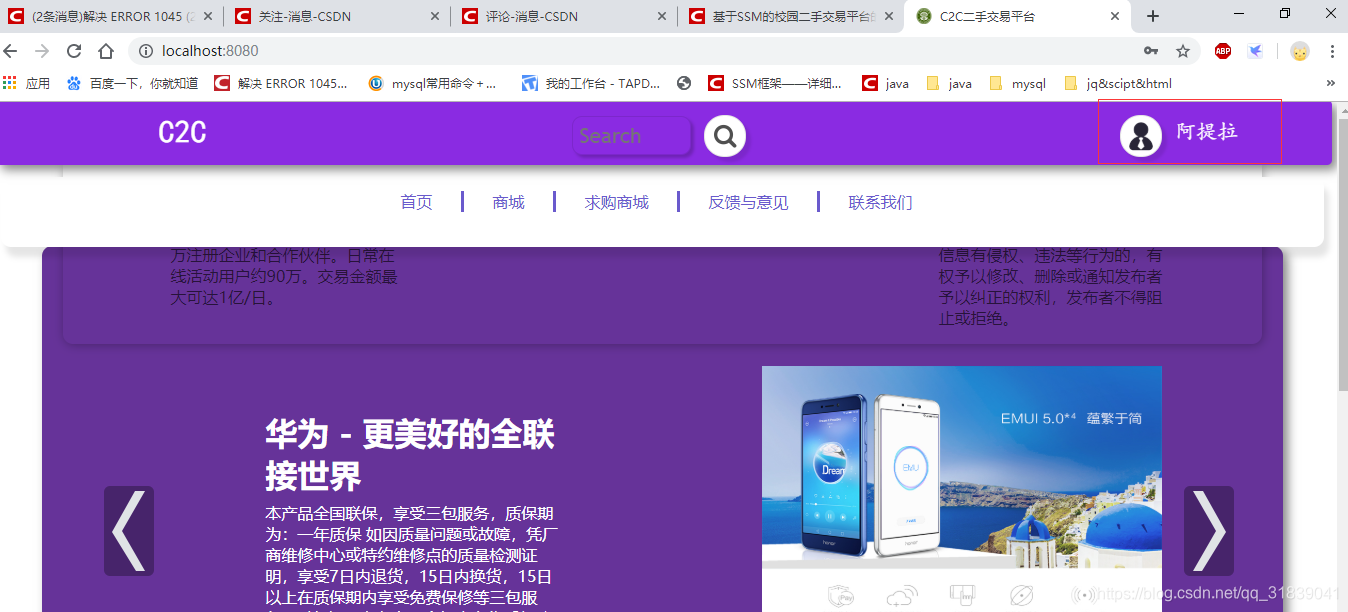The height and width of the screenshot is (612, 1348).
Task: Click the 应用 apps label
Action: (38, 83)
